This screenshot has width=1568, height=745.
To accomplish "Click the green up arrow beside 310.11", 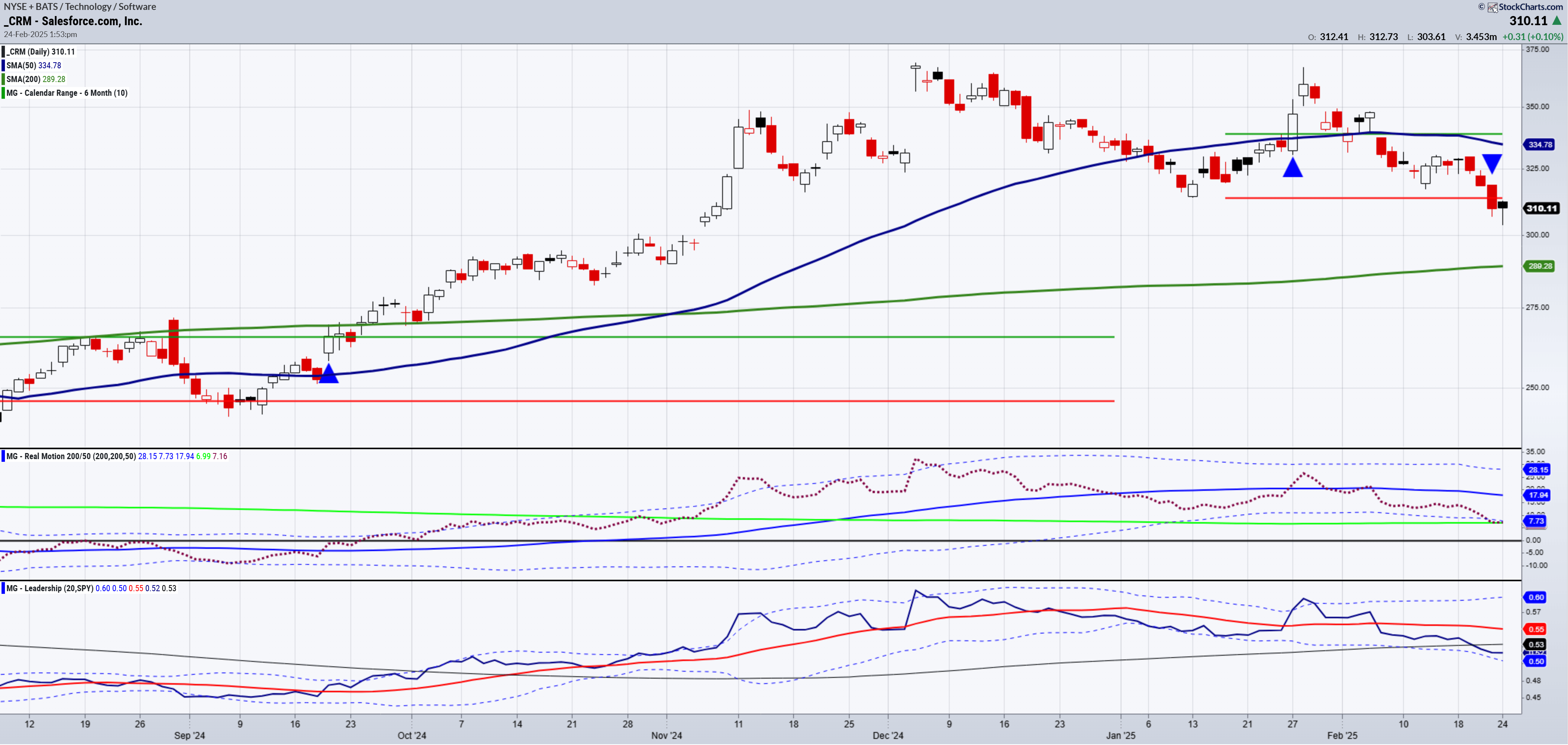I will click(1557, 20).
